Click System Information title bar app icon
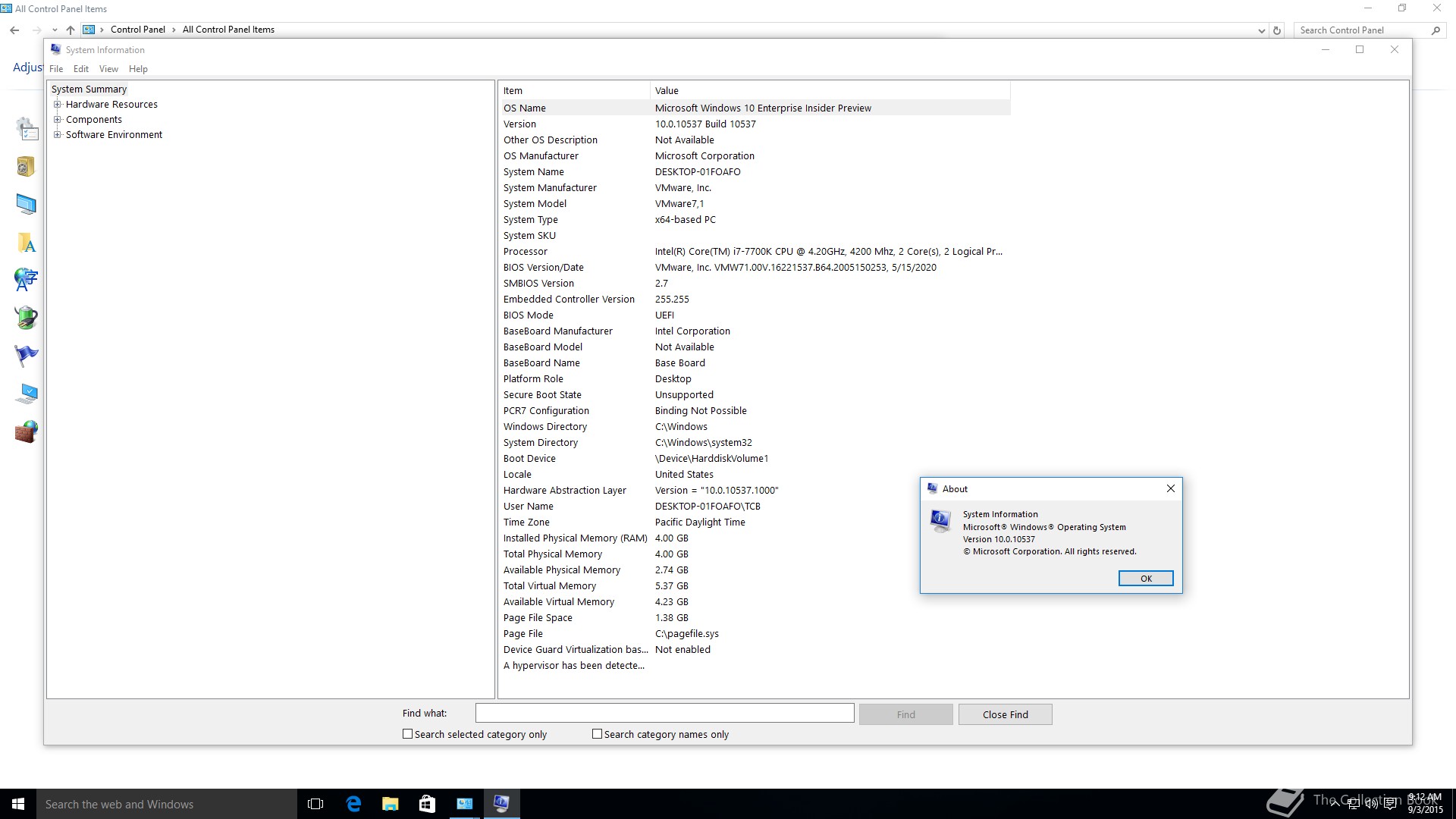The width and height of the screenshot is (1456, 819). coord(55,49)
